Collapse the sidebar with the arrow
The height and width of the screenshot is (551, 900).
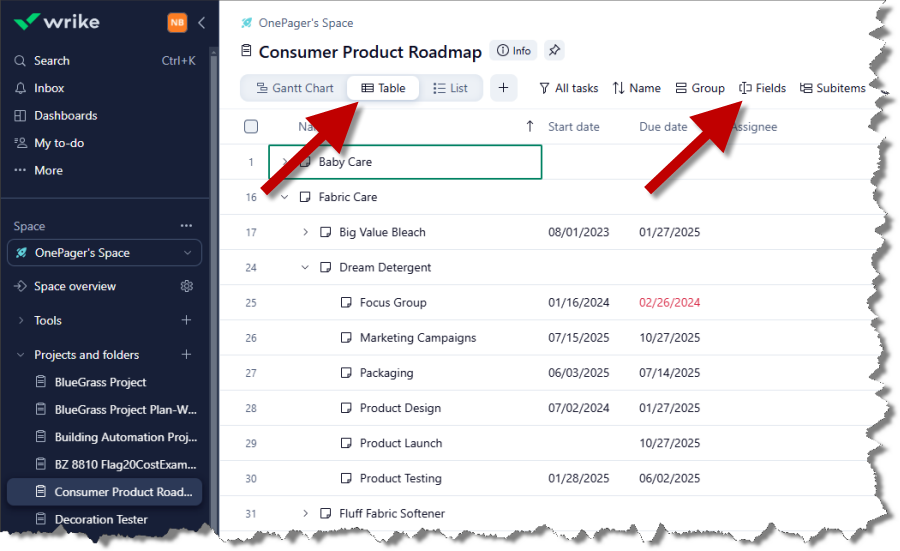(x=201, y=22)
